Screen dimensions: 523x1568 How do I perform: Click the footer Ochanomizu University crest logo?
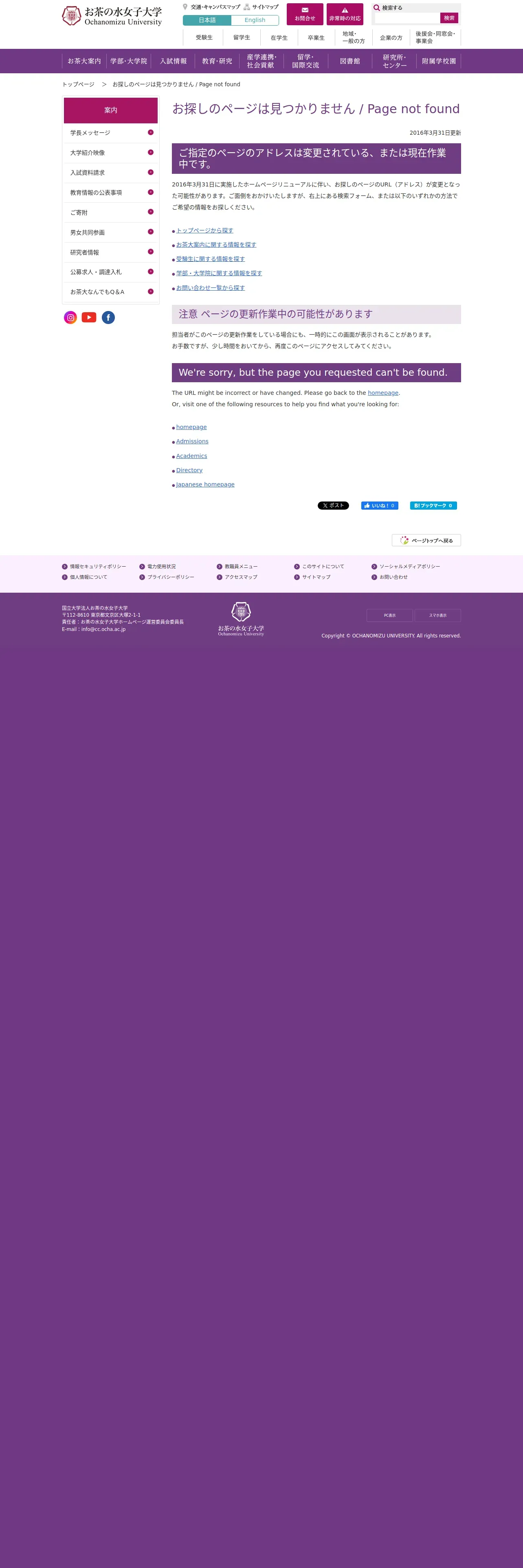[x=241, y=619]
